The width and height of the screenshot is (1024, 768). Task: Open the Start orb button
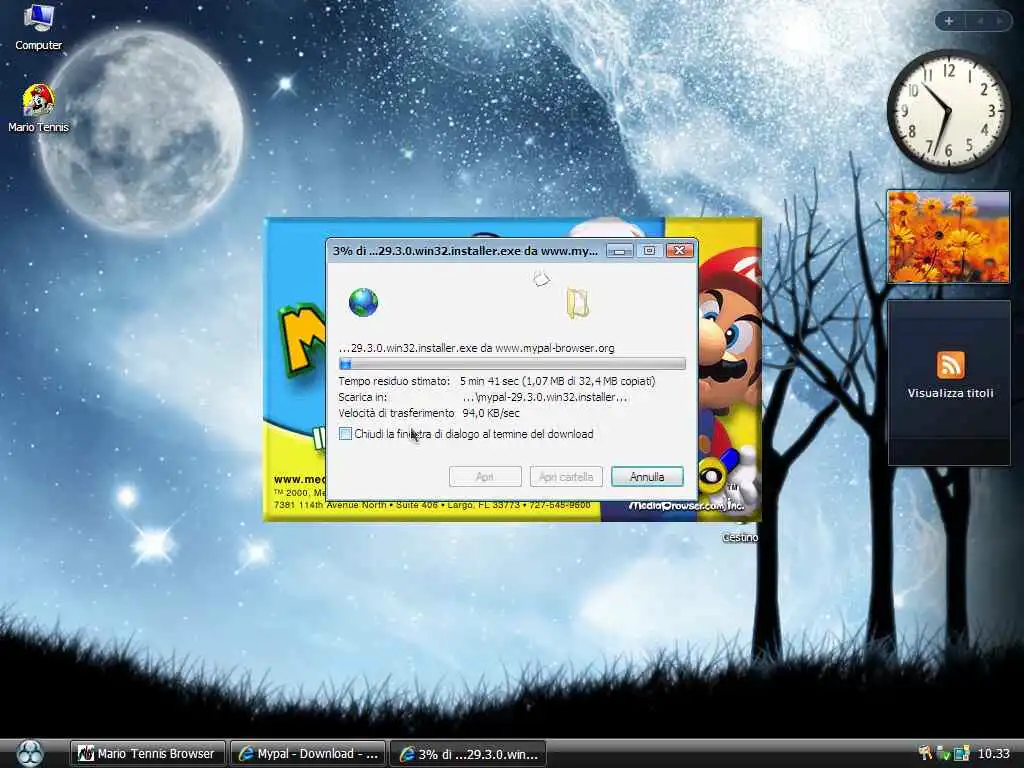(30, 753)
